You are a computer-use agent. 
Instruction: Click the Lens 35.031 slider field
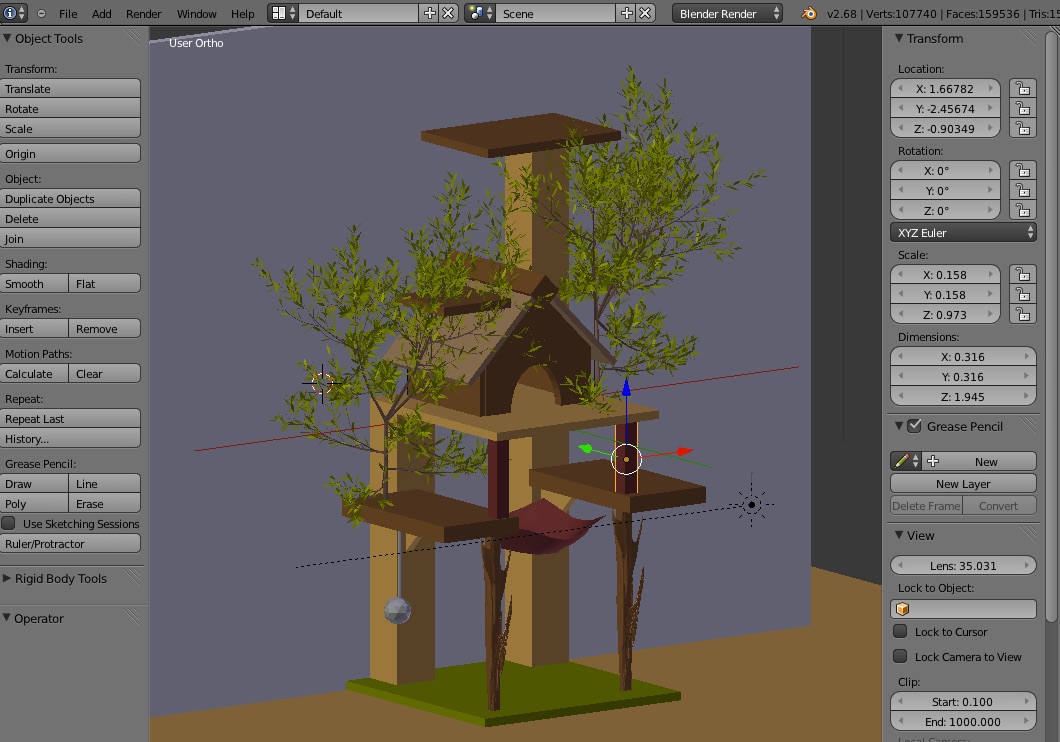[963, 566]
